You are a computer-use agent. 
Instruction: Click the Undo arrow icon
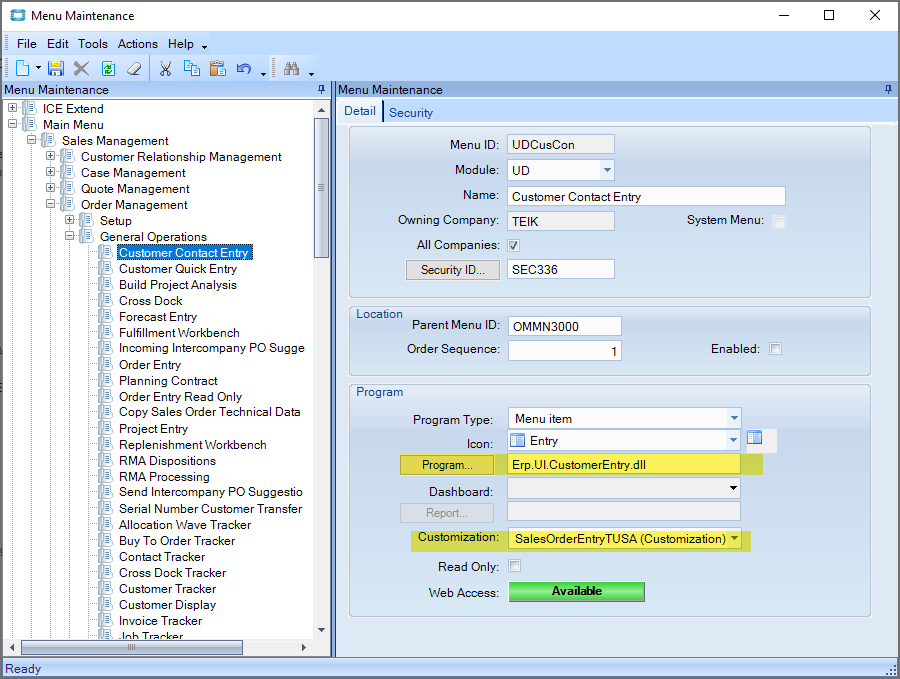pyautogui.click(x=244, y=69)
